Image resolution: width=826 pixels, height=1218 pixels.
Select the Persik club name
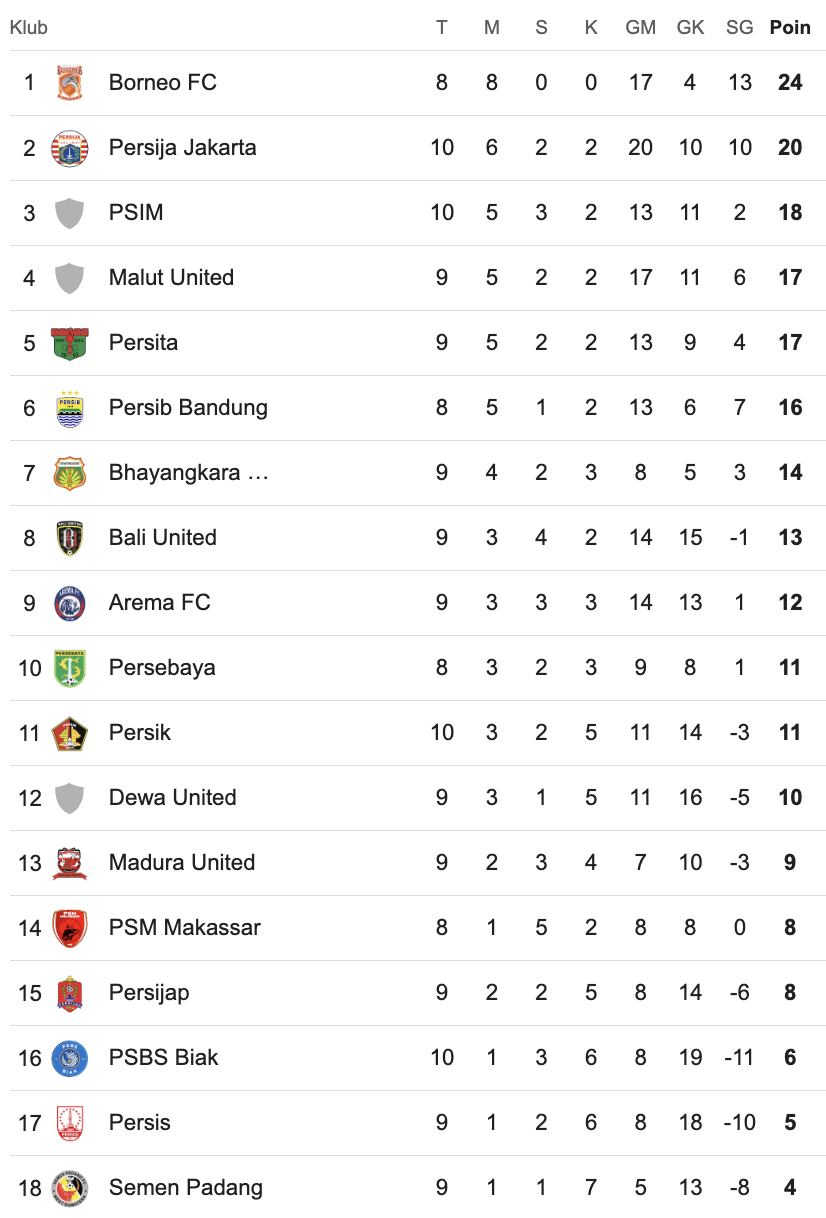pyautogui.click(x=140, y=733)
